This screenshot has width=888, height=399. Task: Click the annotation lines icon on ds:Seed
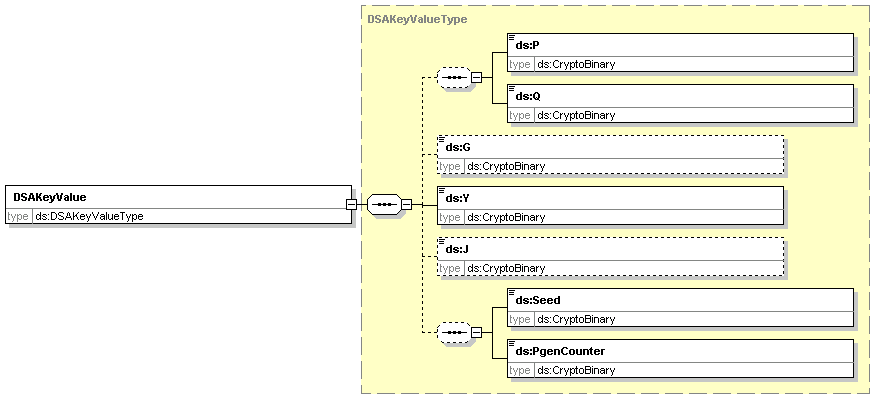[x=512, y=293]
